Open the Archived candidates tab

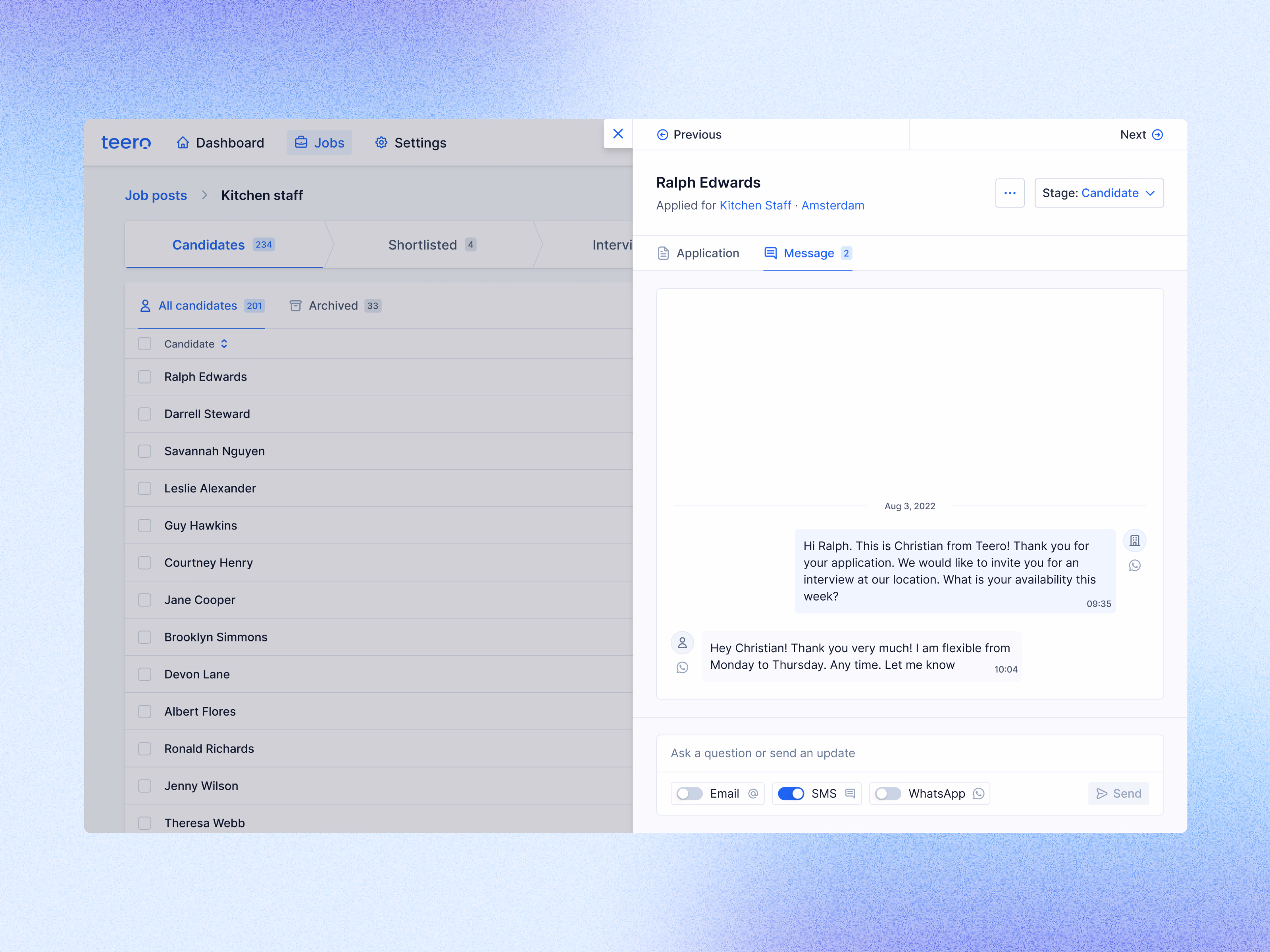335,306
